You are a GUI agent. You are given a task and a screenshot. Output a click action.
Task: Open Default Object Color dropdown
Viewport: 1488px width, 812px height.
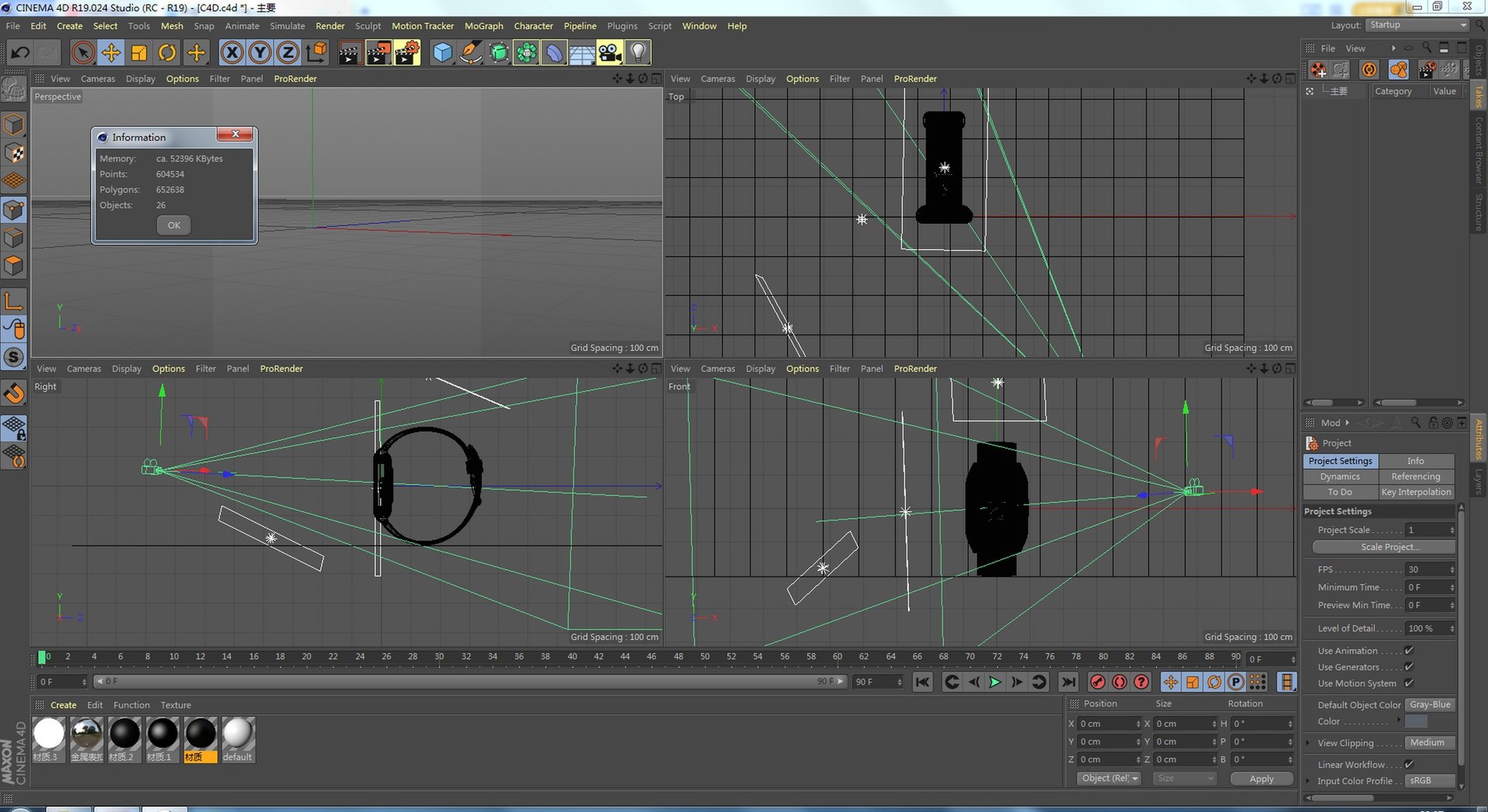(1431, 704)
